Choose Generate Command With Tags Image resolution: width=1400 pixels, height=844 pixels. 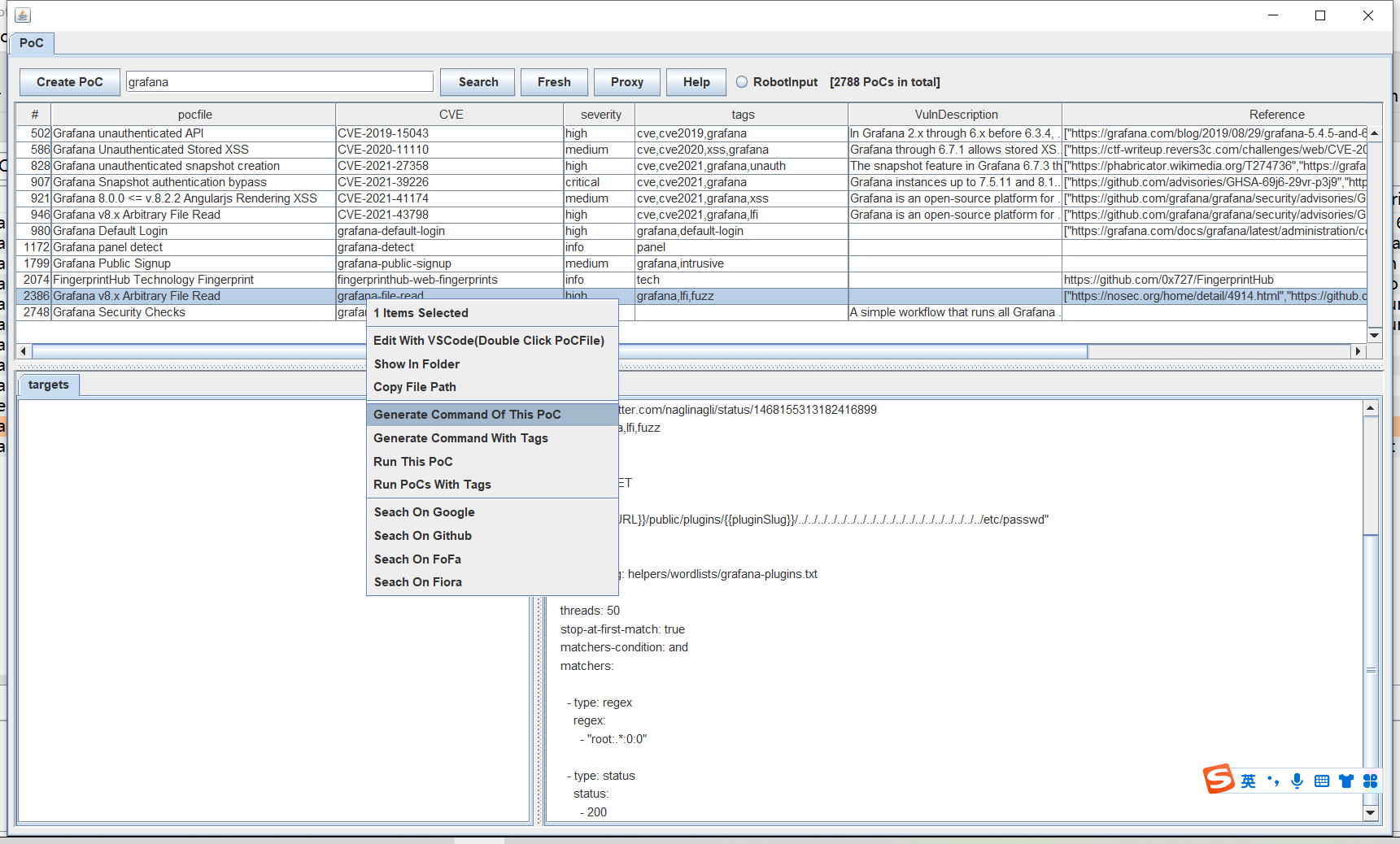click(492, 438)
